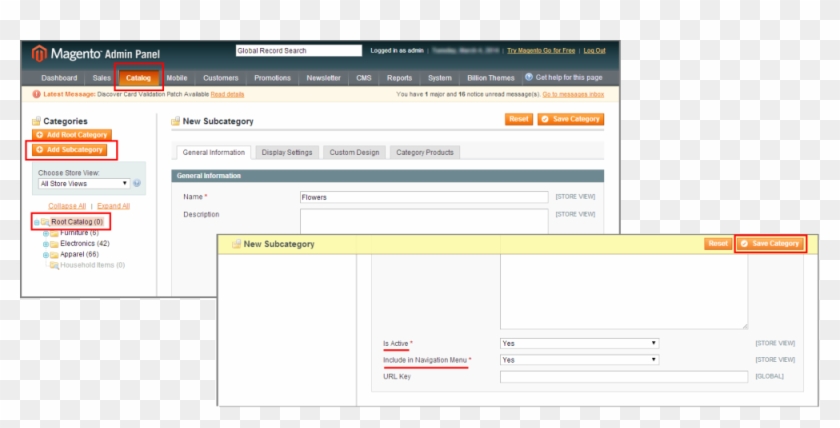
Task: Select the Apparel (66) category
Action: click(79, 254)
